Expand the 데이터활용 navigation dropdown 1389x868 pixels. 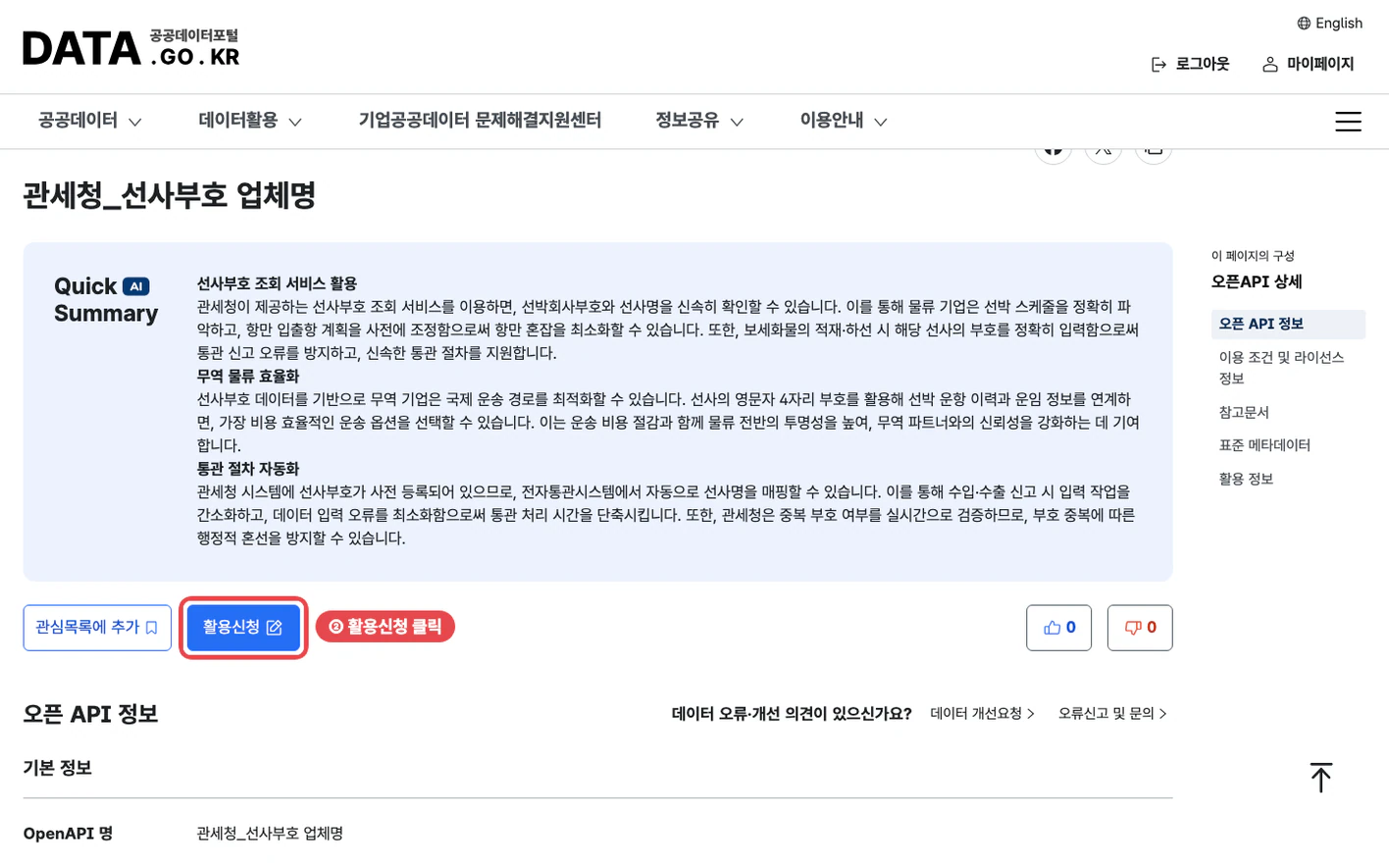pyautogui.click(x=250, y=121)
